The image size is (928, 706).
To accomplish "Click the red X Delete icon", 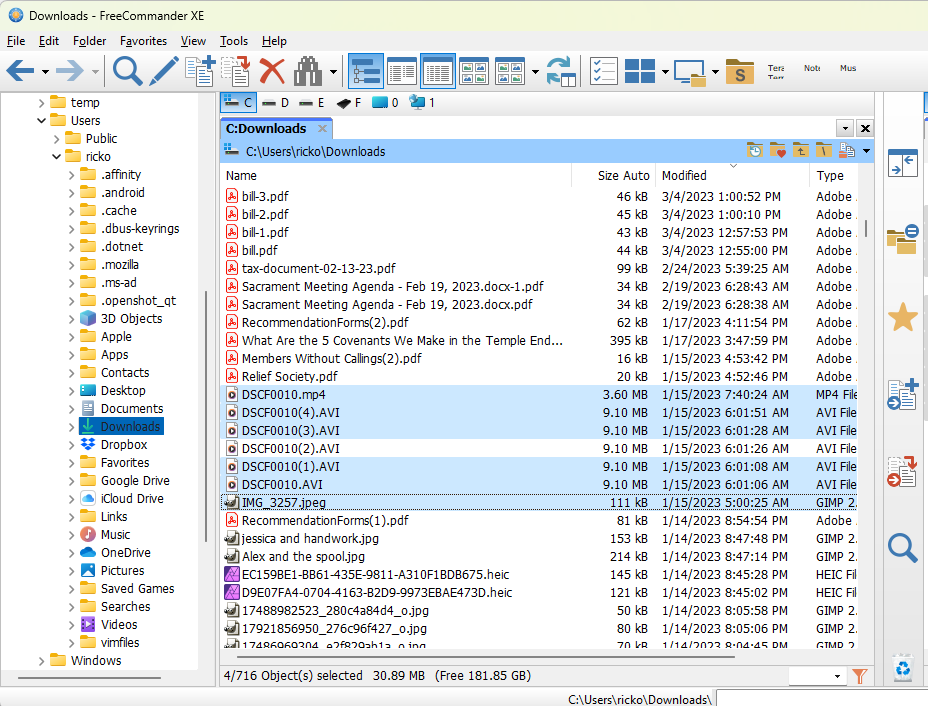I will (272, 71).
